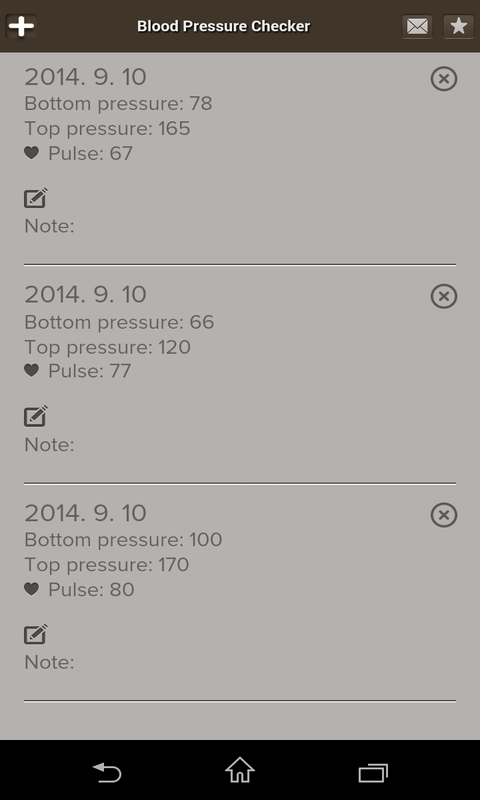Select the Note field under bottom pressure 78
This screenshot has width=480, height=800.
click(49, 226)
